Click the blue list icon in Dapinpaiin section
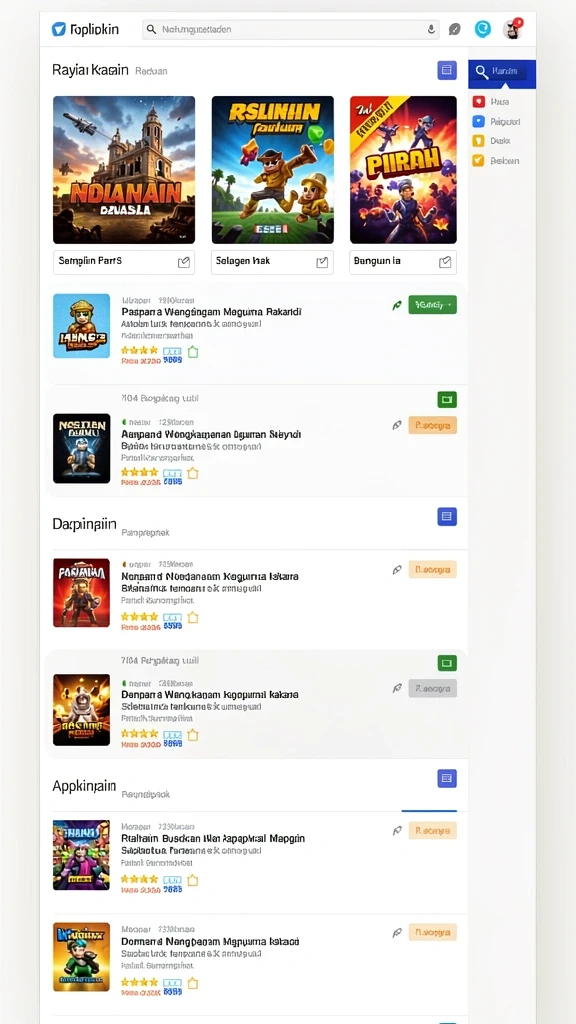 click(x=447, y=517)
